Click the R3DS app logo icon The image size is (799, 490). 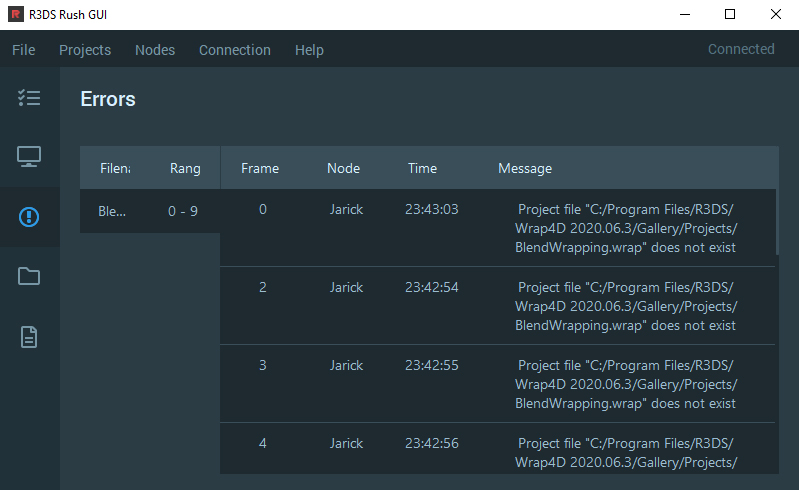click(16, 14)
